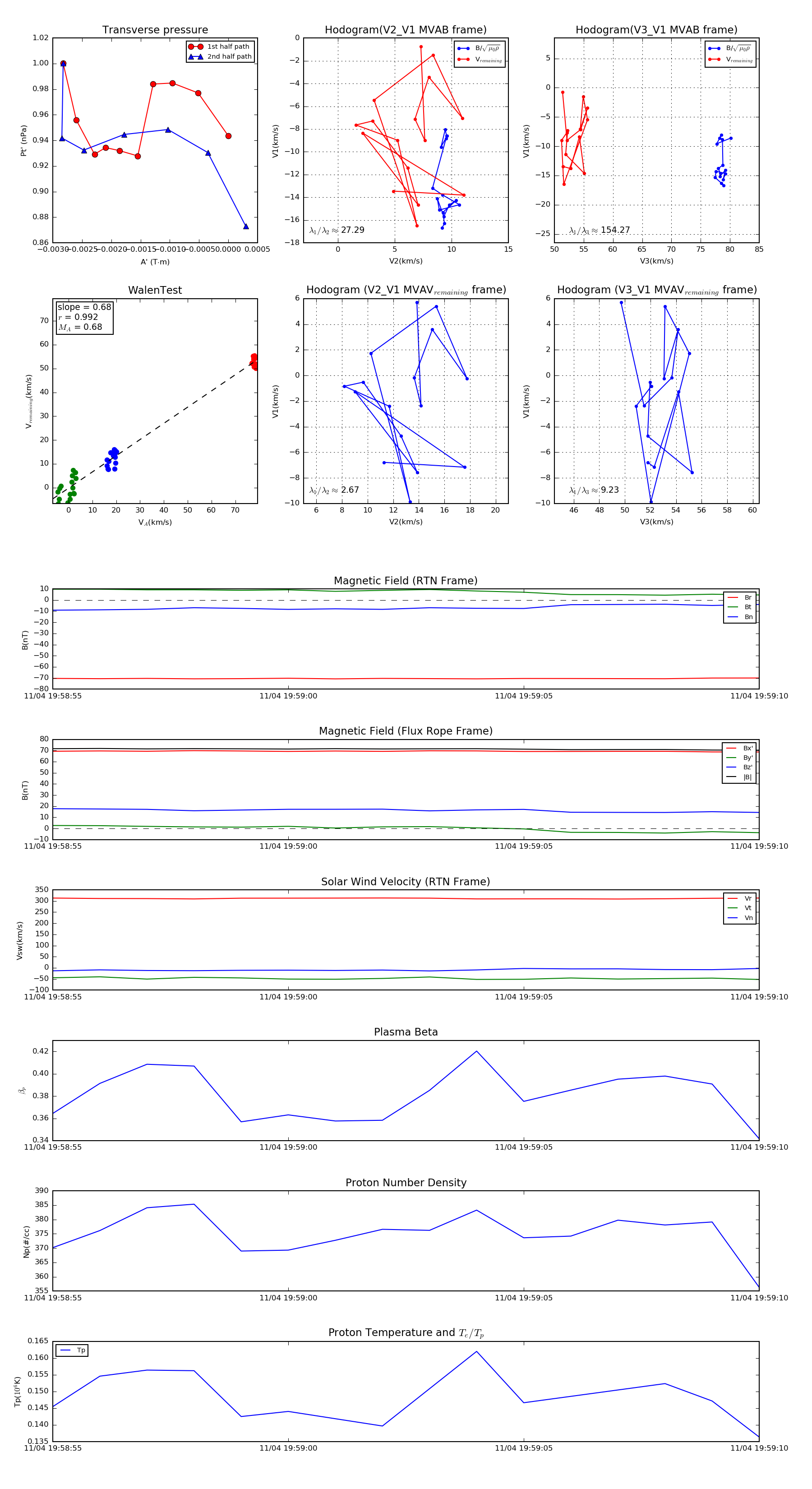
Task: Click 'Magnetic Field (Flux Rope Frame)' title
Action: (x=406, y=731)
